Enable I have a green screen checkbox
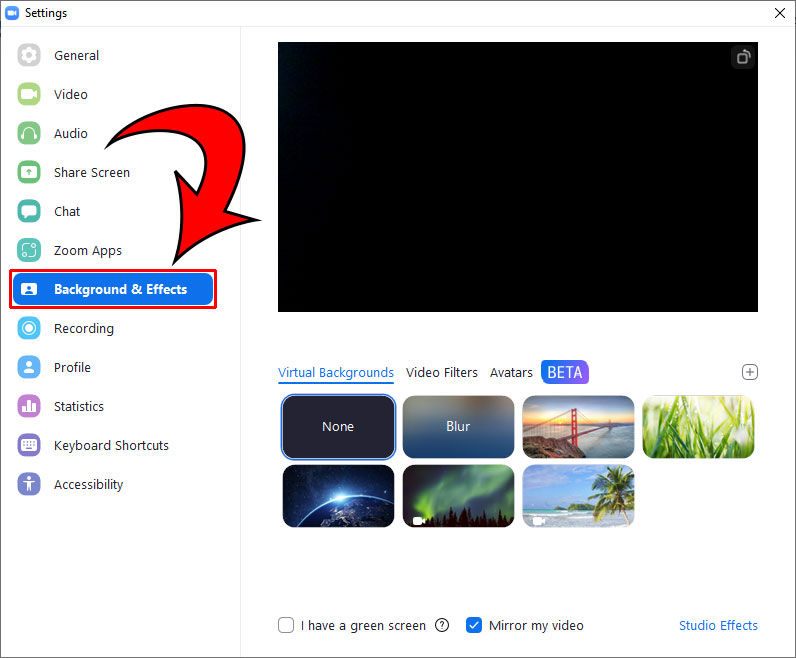This screenshot has height=658, width=796. pyautogui.click(x=286, y=625)
